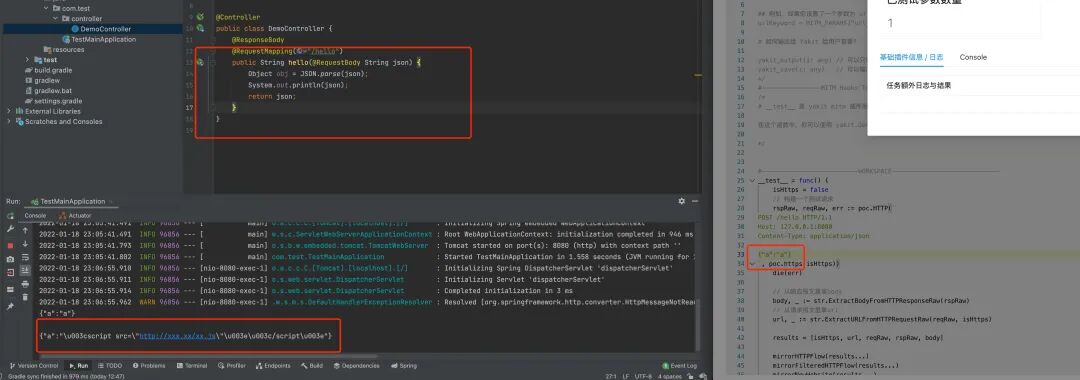Image resolution: width=1080 pixels, height=380 pixels.
Task: Jump down the stack trace arrow
Action: pyautogui.click(x=25, y=243)
